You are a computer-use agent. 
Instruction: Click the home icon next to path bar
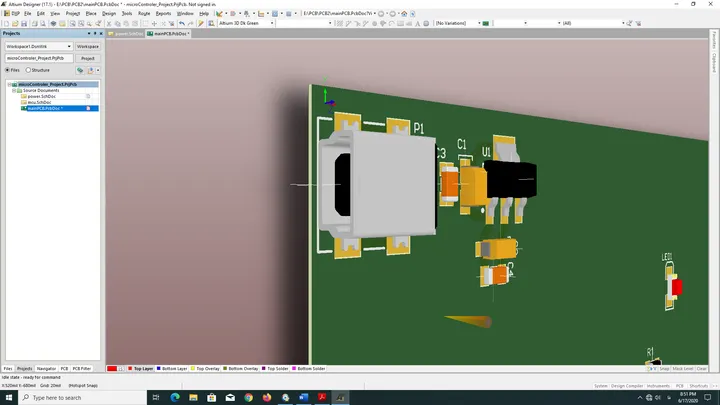click(x=404, y=14)
